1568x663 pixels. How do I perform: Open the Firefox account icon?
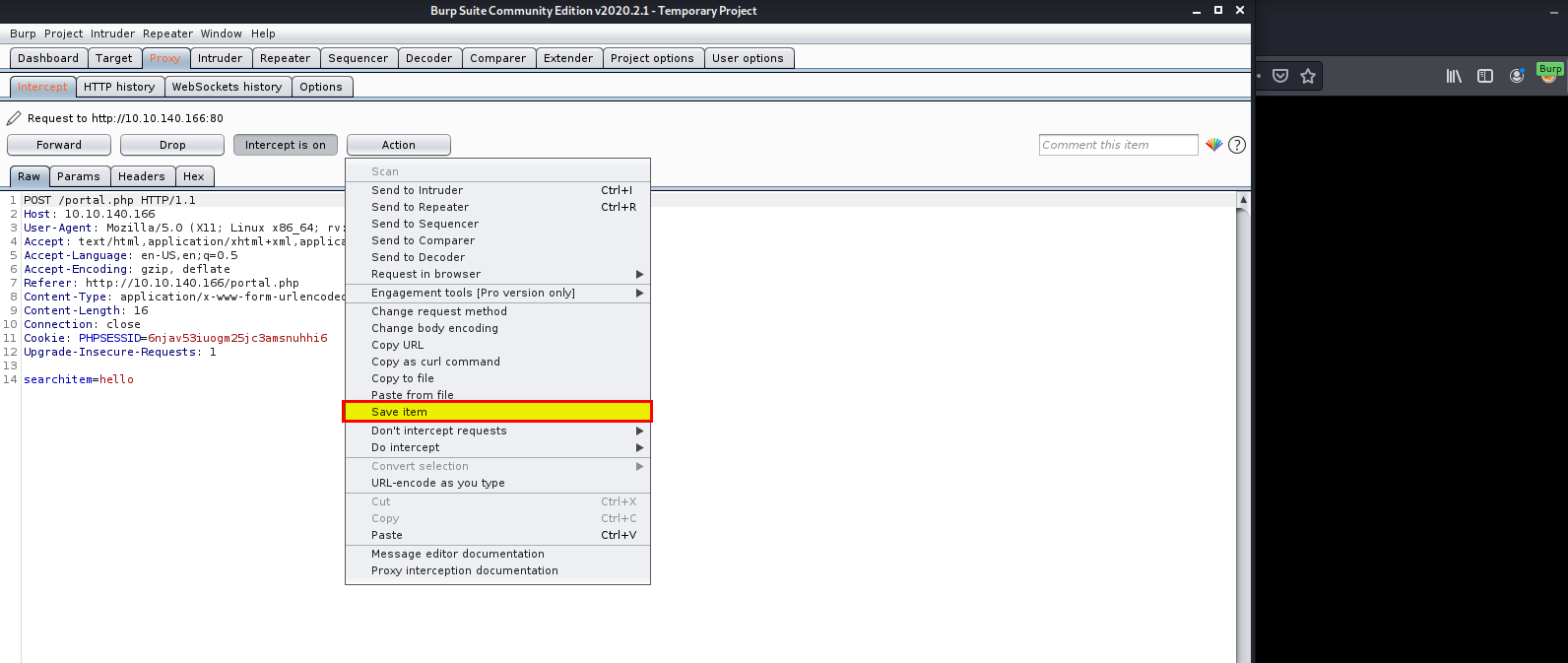[1517, 76]
